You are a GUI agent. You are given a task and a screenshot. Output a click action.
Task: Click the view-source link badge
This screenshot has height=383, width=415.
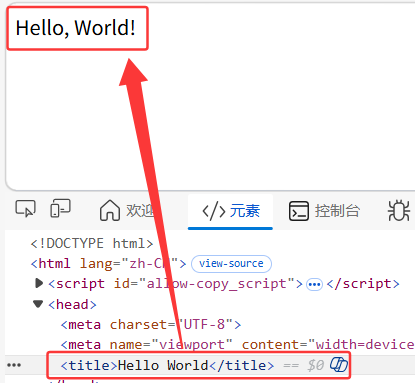point(231,264)
